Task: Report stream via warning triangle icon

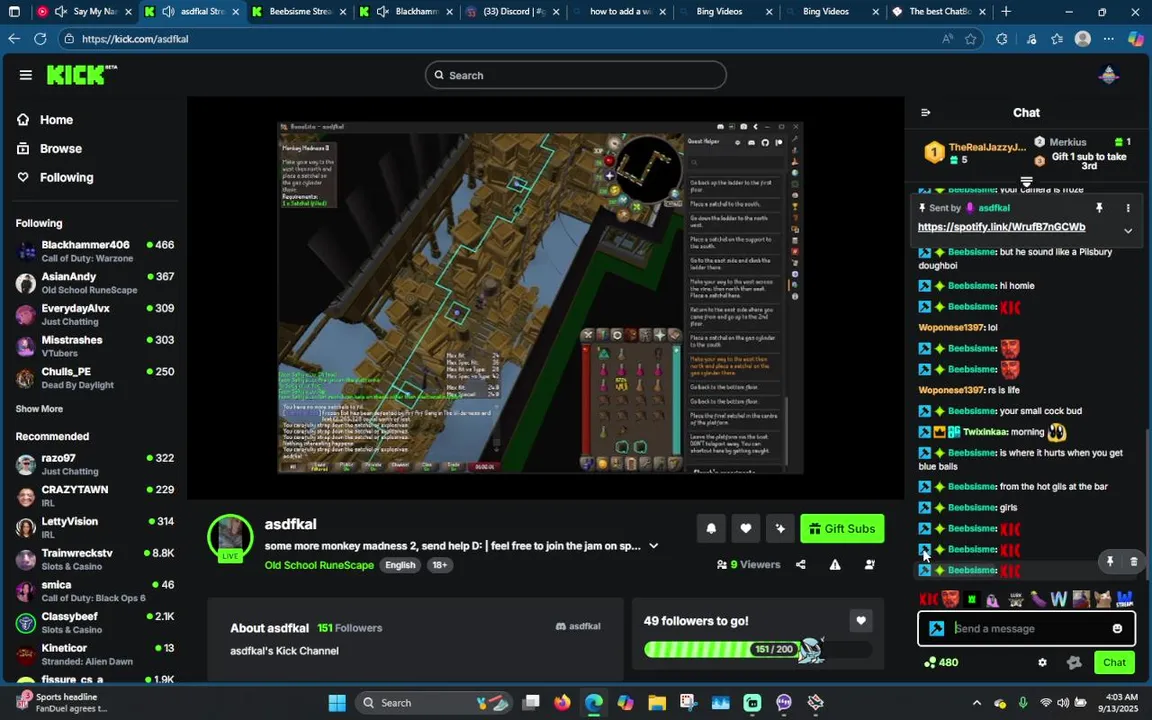Action: click(x=835, y=564)
